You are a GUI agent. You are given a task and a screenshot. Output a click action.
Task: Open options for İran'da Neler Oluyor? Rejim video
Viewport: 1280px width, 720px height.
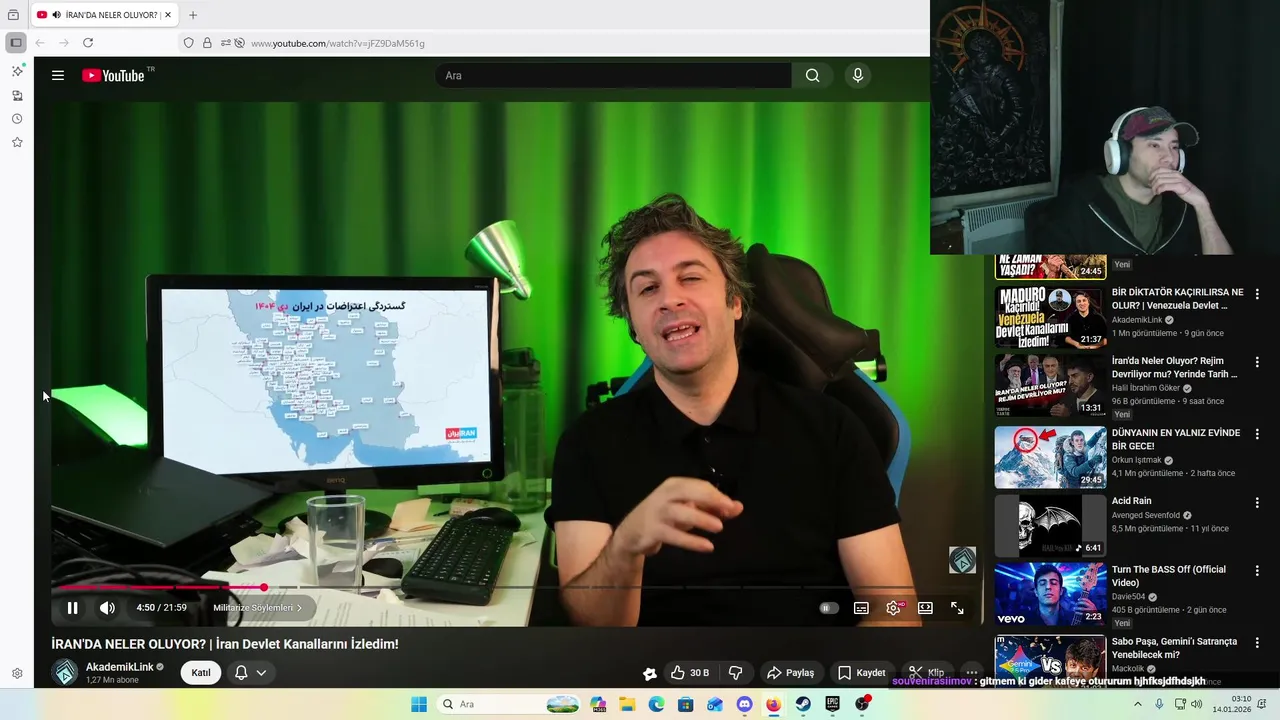pos(1257,362)
